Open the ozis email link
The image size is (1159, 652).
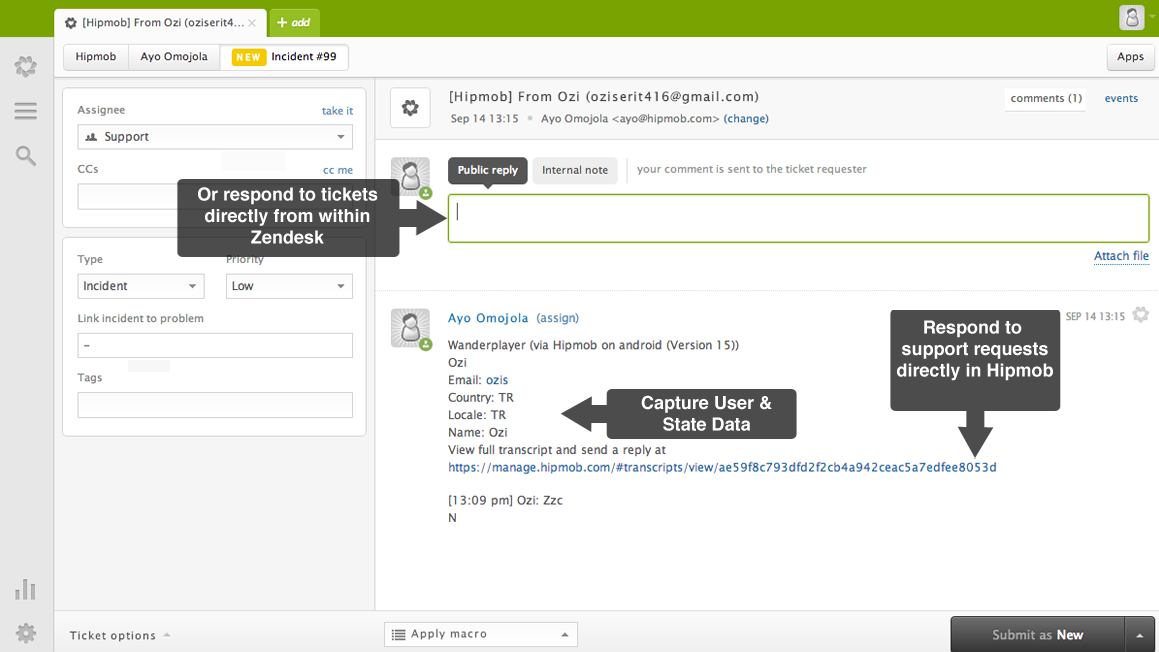tap(497, 380)
